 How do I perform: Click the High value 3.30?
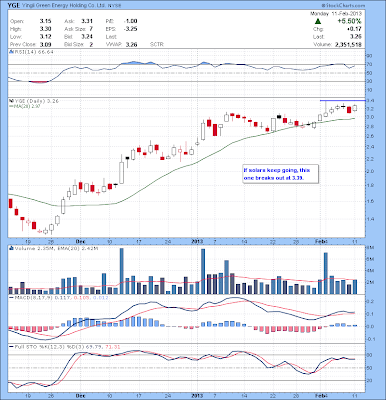(x=45, y=29)
